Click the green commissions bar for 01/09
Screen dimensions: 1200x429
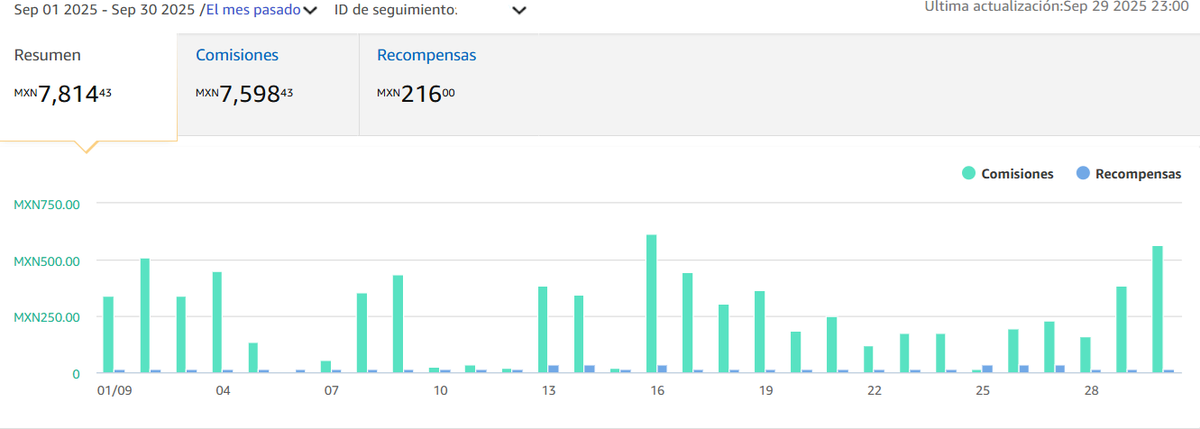click(108, 335)
